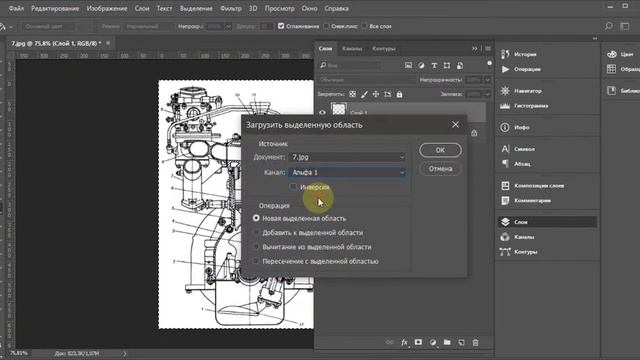The image size is (640, 360).
Task: Check the Инверсия checkbox
Action: pos(293,187)
